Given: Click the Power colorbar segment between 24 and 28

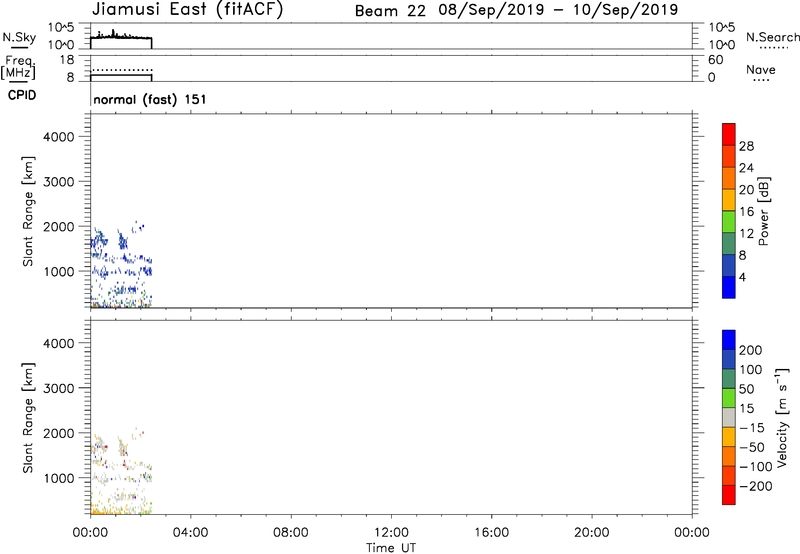Looking at the screenshot, I should tap(729, 156).
